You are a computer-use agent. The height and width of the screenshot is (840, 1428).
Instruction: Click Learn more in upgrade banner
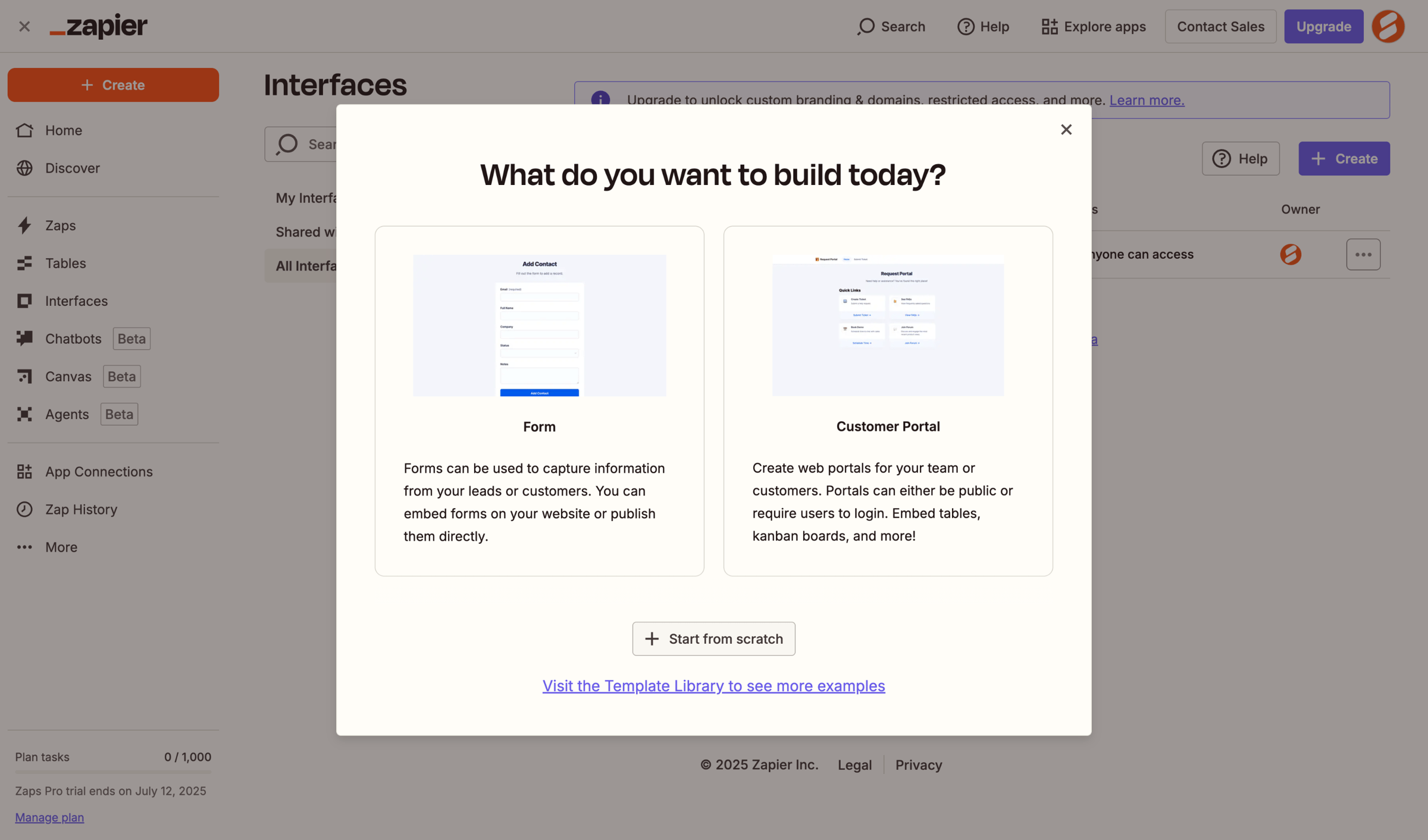click(1147, 100)
